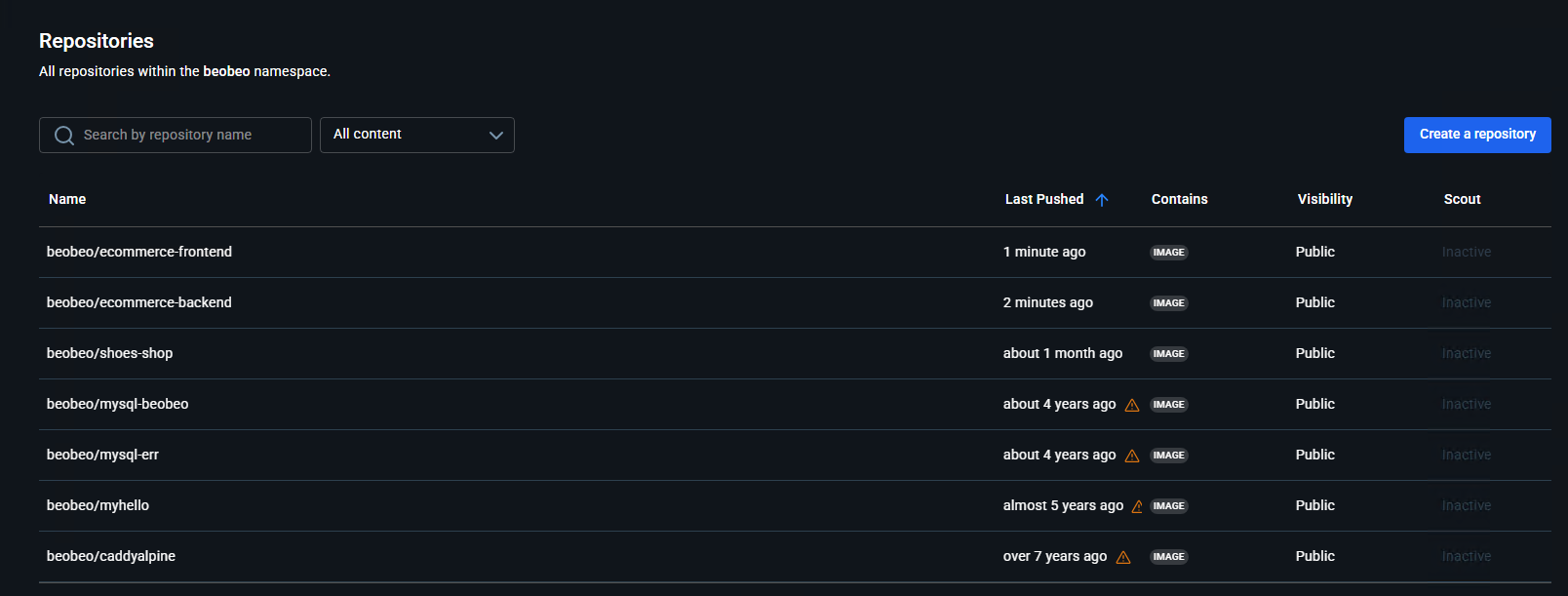
Task: Click warning icon on mysql-beobeo row
Action: (x=1132, y=406)
